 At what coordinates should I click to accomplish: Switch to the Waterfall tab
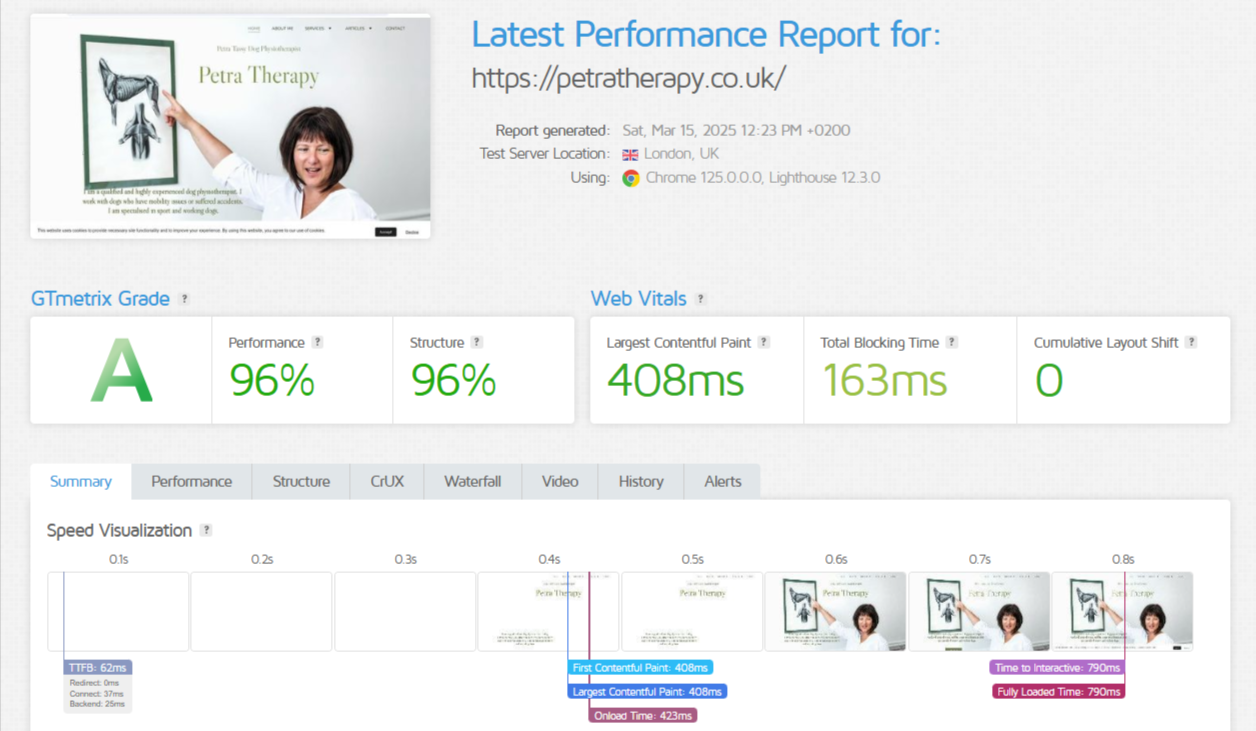(x=473, y=481)
